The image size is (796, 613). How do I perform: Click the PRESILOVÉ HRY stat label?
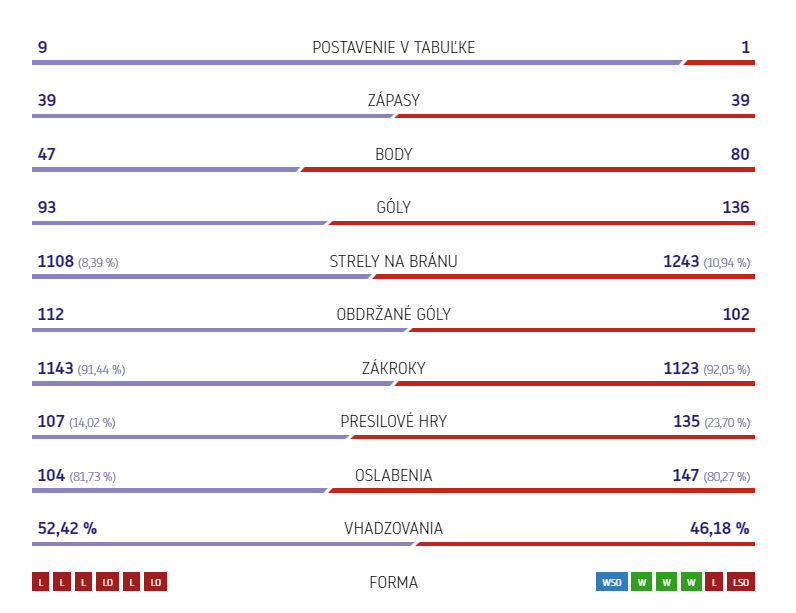(393, 421)
